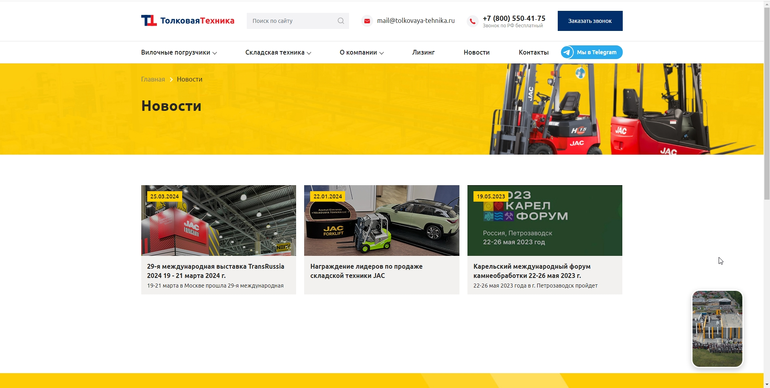Screen dimensions: 770x388
Task: Click the 'Новости' breadcrumb item
Action: [x=190, y=79]
